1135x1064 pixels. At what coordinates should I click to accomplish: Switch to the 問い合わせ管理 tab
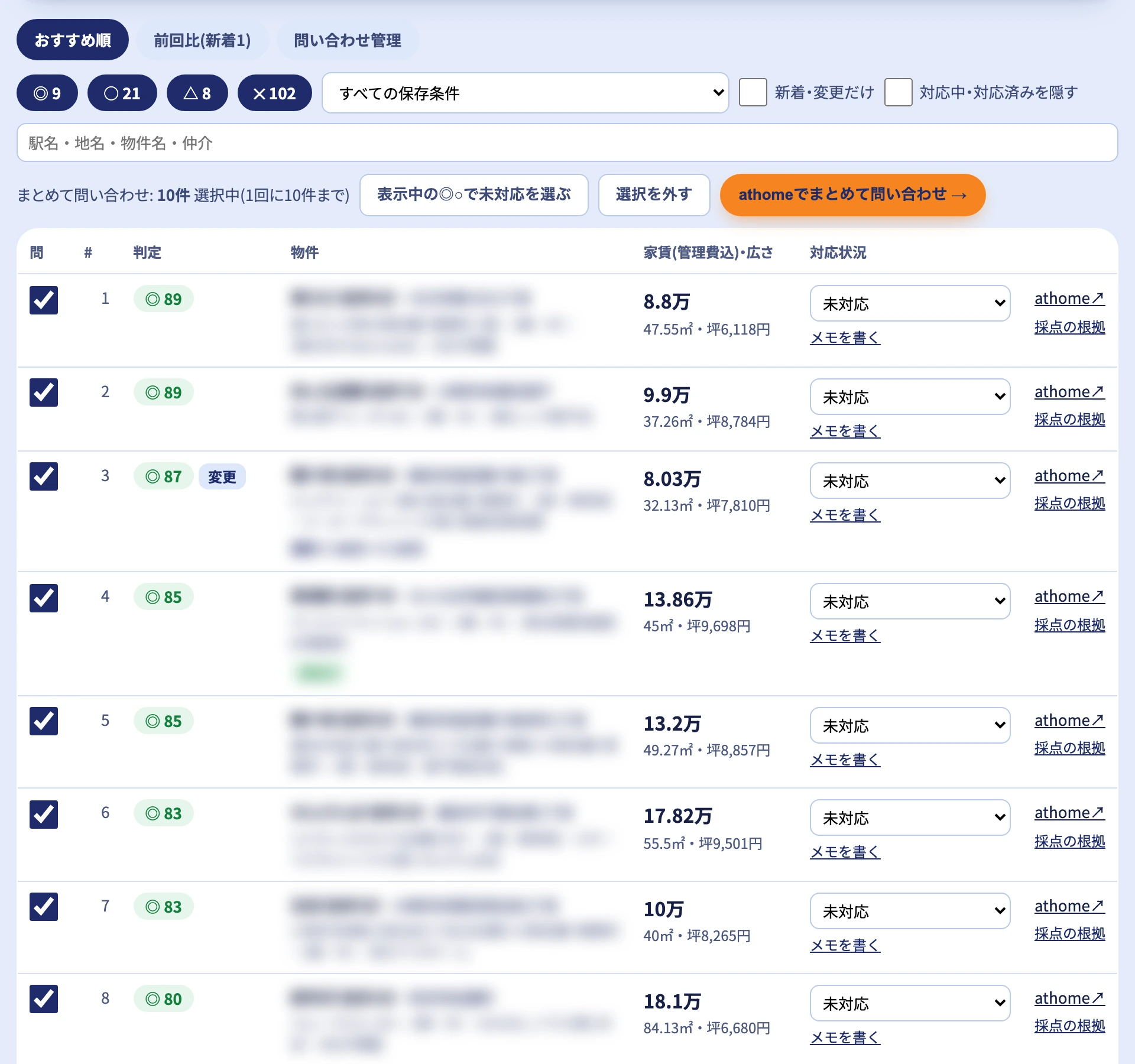pos(348,40)
